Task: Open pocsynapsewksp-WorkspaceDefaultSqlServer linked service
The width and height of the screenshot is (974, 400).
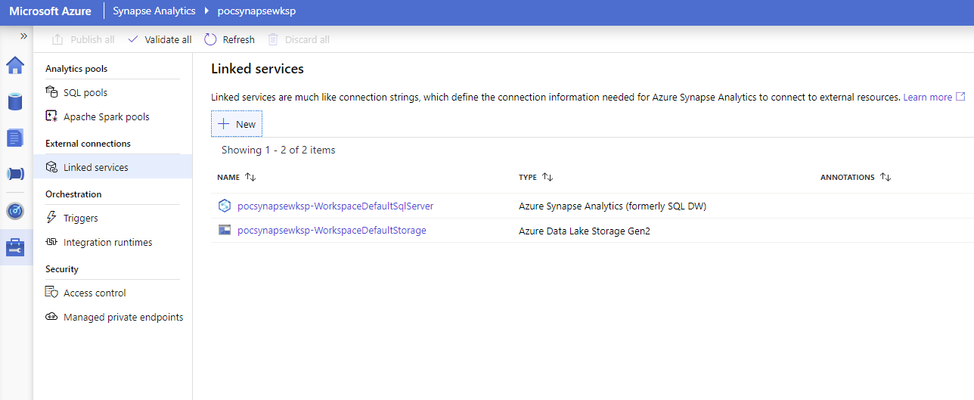Action: (335, 206)
